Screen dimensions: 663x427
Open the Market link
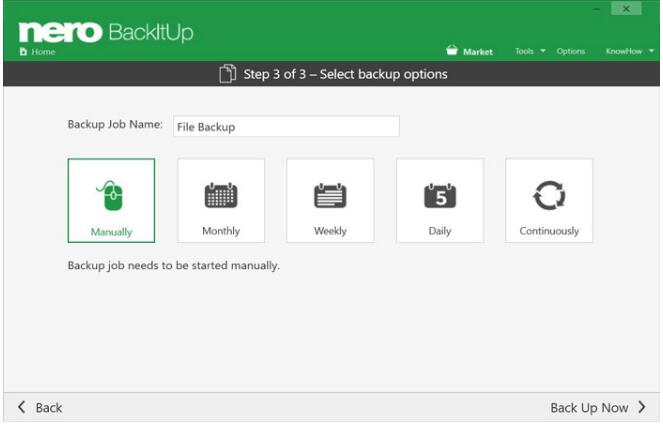tap(478, 52)
